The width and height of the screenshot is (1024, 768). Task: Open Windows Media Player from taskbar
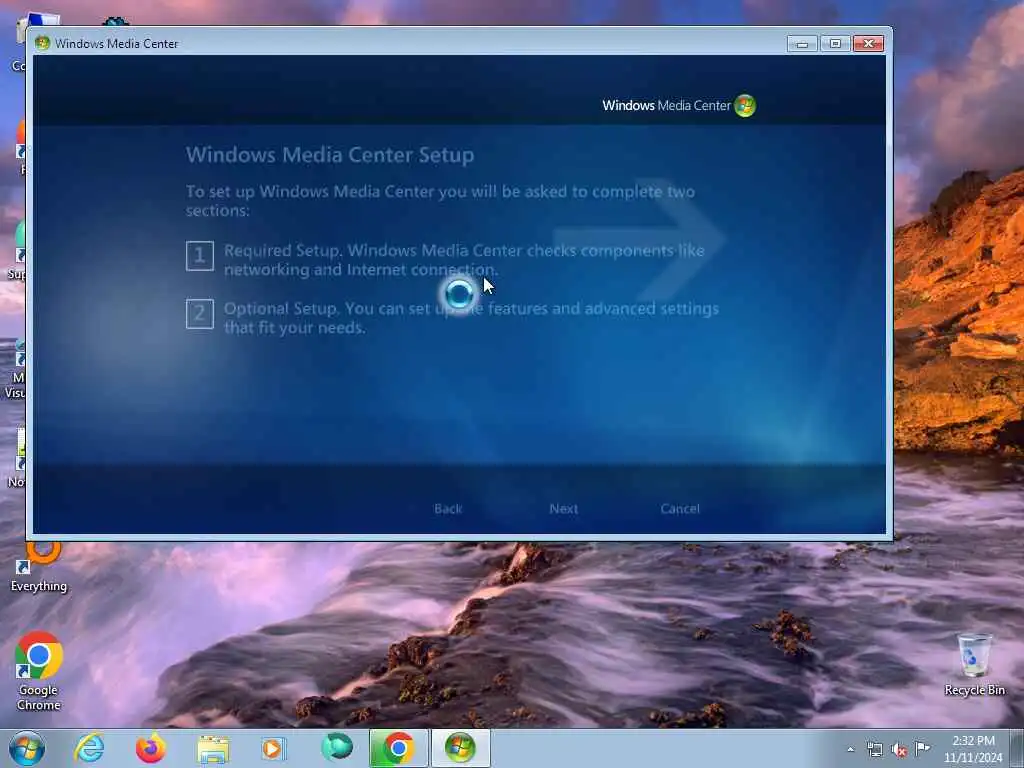click(x=273, y=748)
